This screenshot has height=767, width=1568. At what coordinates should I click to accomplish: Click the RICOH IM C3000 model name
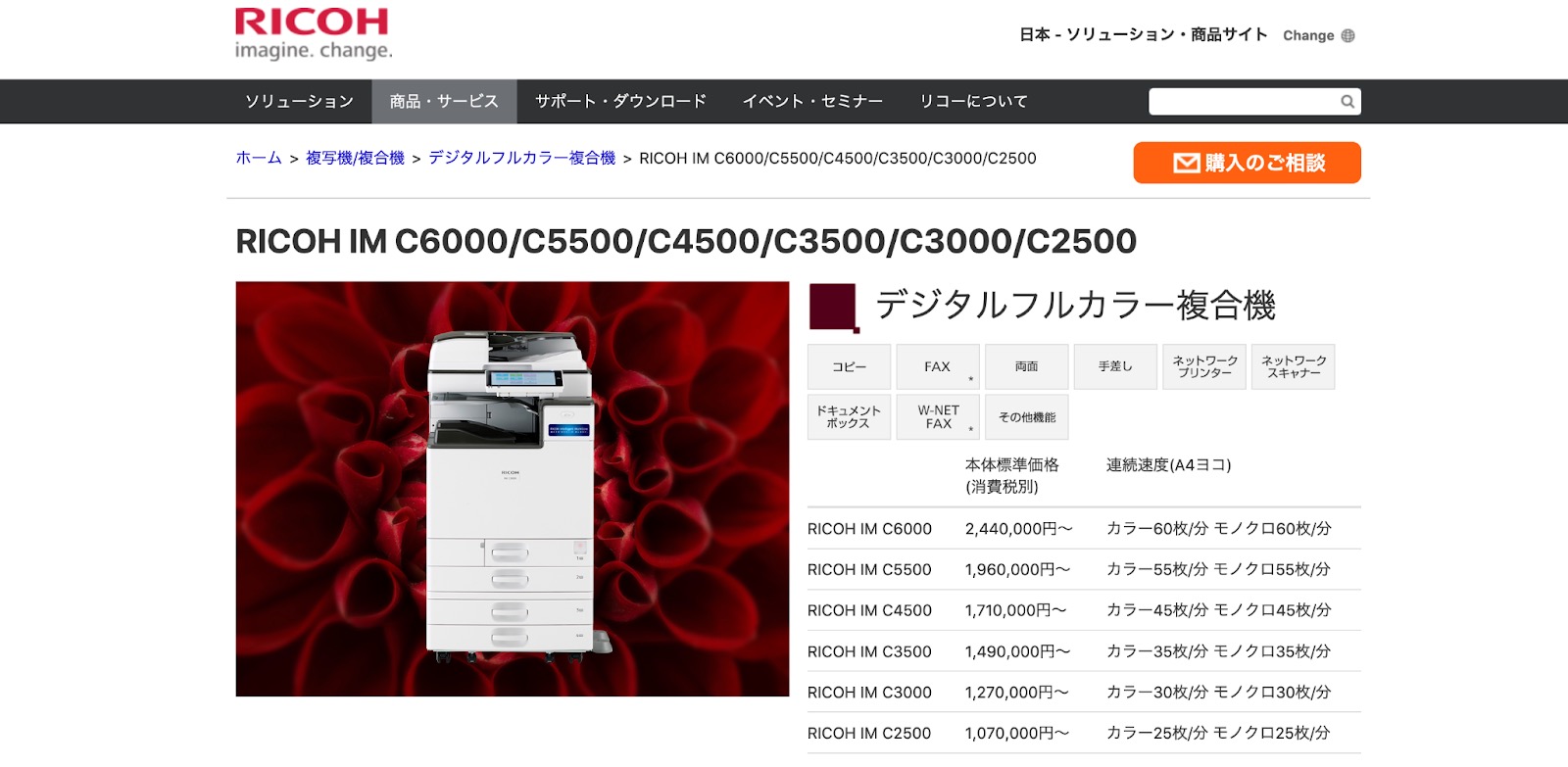(869, 693)
